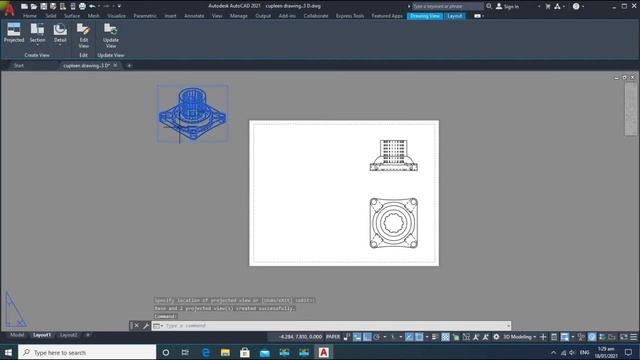Open Microsoft Store from the taskbar
The height and width of the screenshot is (360, 640).
coord(245,352)
